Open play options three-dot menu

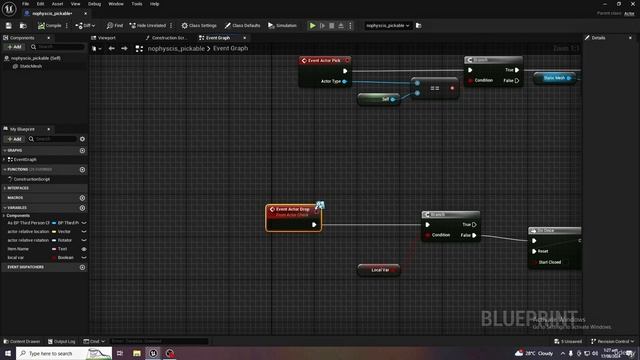(350, 26)
